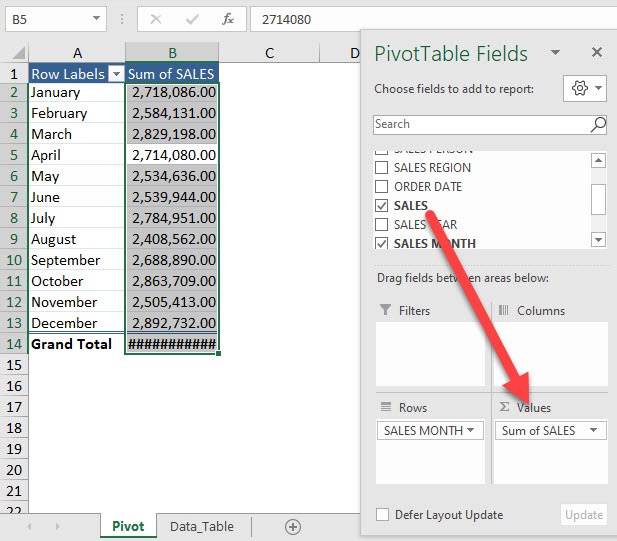Click the next sheet navigation arrow
617x541 pixels.
pos(57,526)
